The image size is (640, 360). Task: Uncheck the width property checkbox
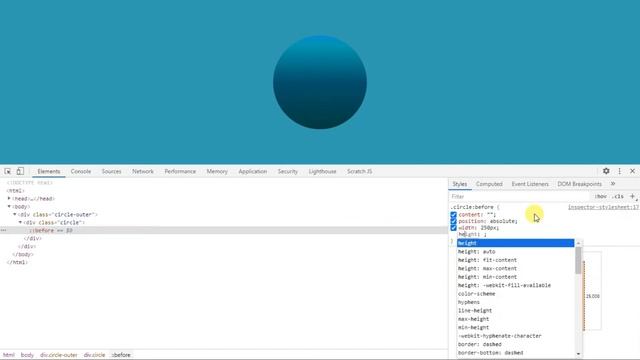point(453,228)
